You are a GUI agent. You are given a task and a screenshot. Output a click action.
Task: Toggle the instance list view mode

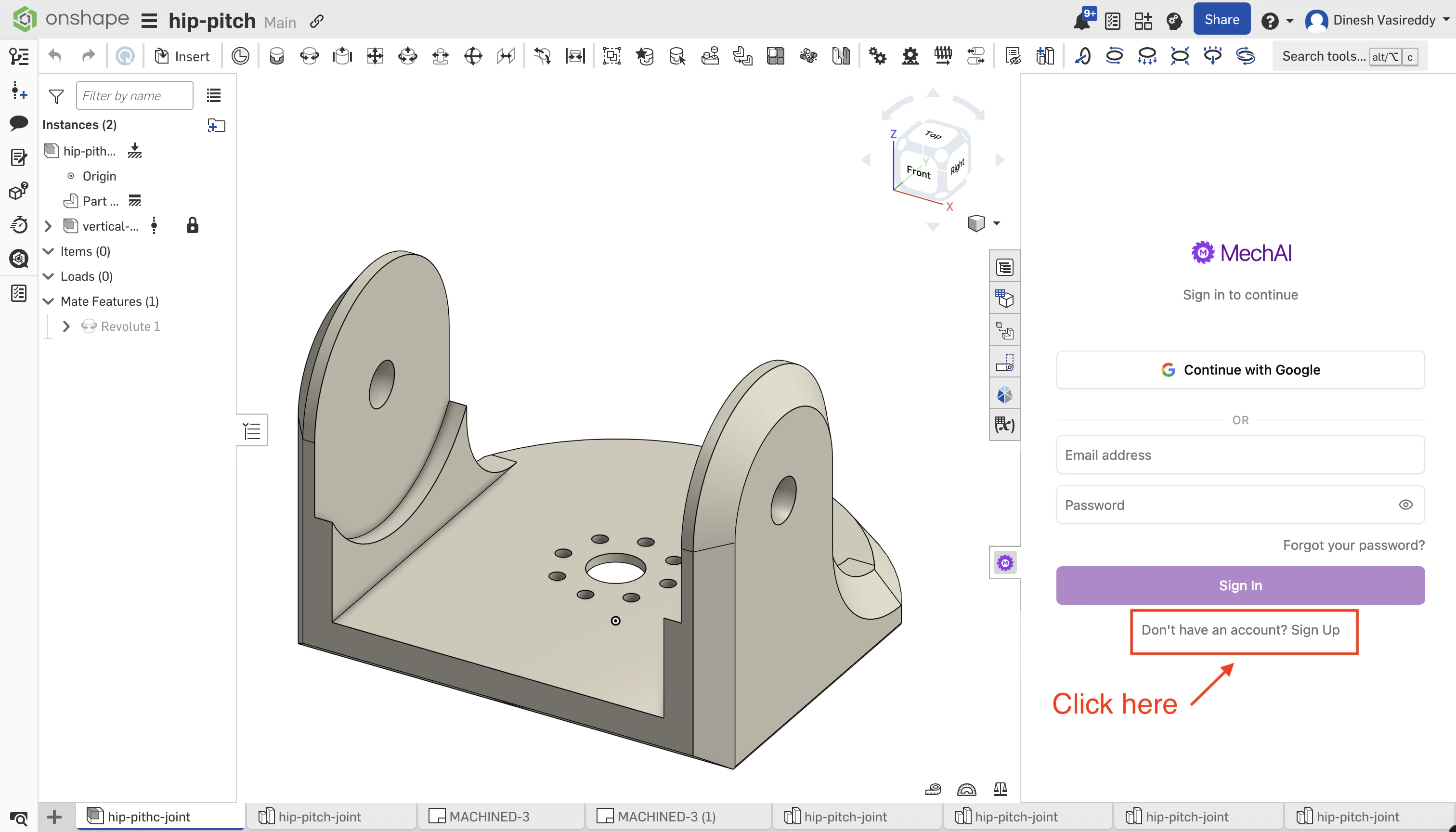click(214, 95)
